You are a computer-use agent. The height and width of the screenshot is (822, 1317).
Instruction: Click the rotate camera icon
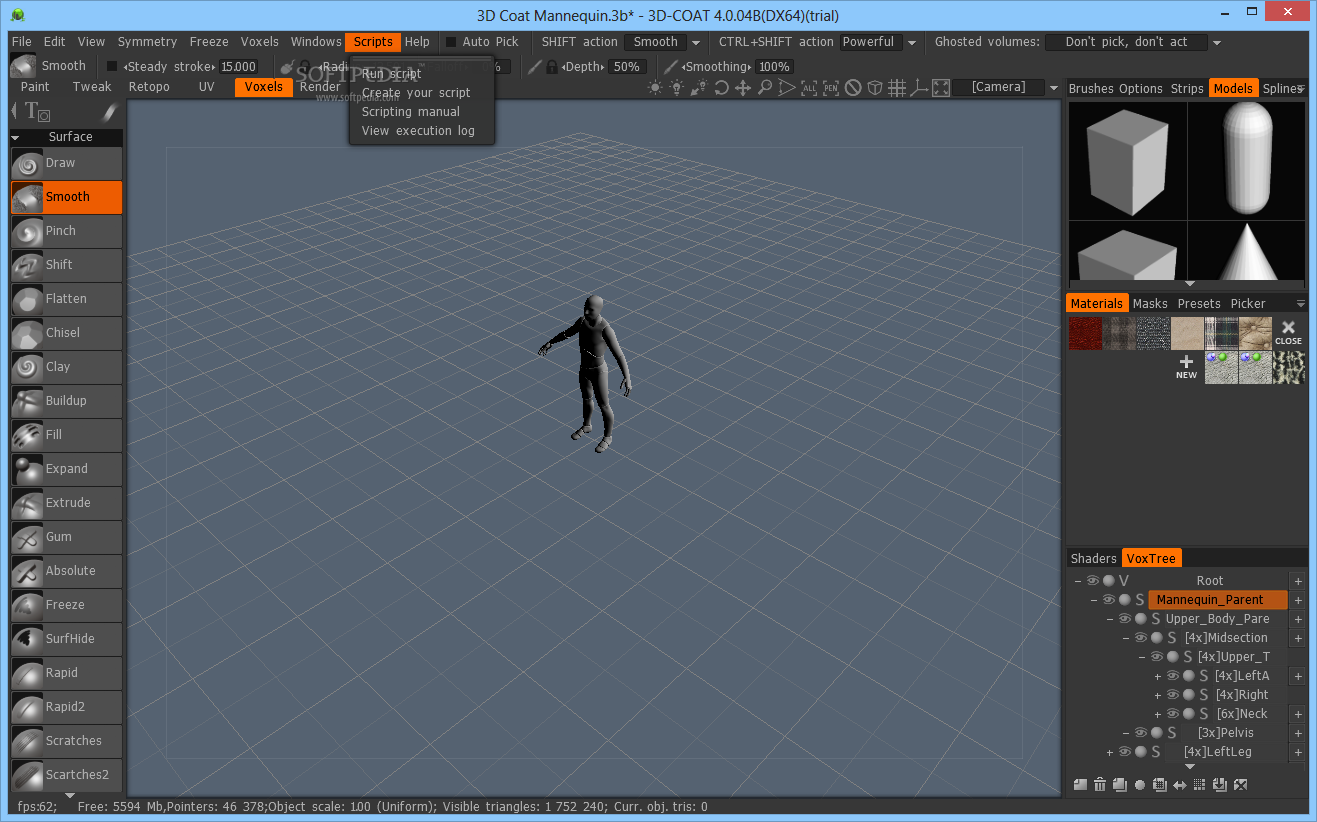point(721,88)
